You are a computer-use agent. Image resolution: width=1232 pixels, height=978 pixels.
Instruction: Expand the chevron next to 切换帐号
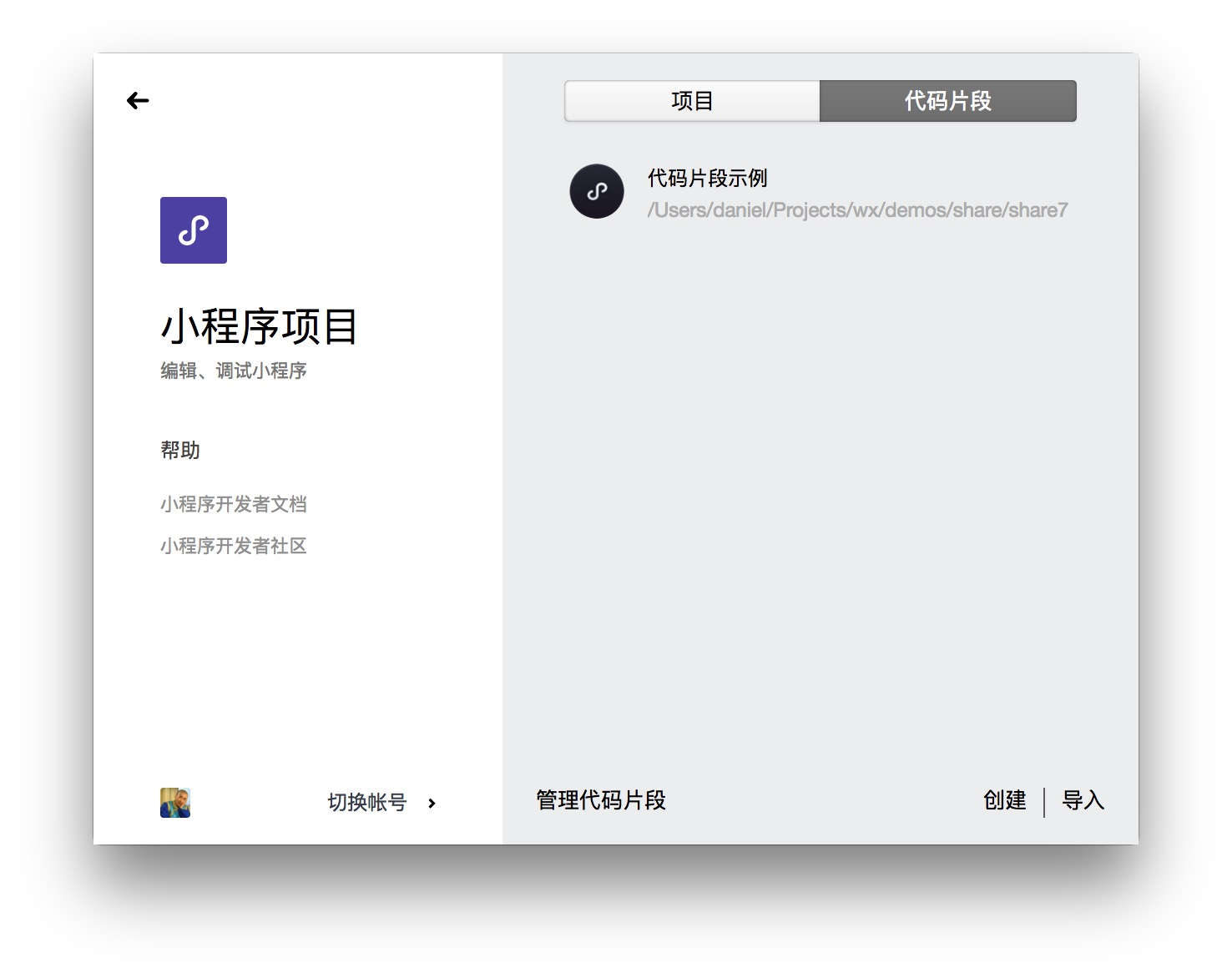[x=432, y=804]
